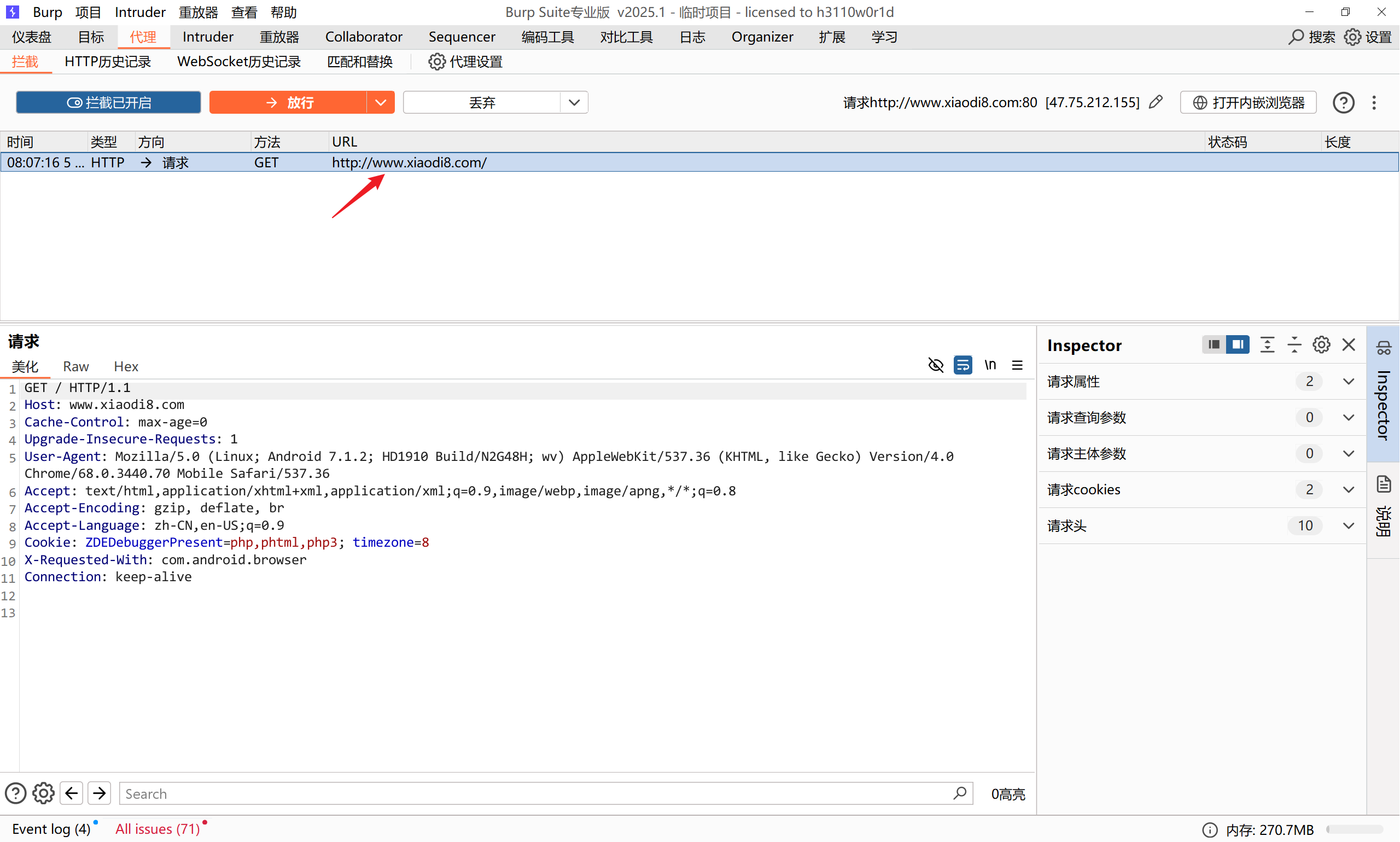Switch to HTTP历史记录 tab

tap(108, 62)
